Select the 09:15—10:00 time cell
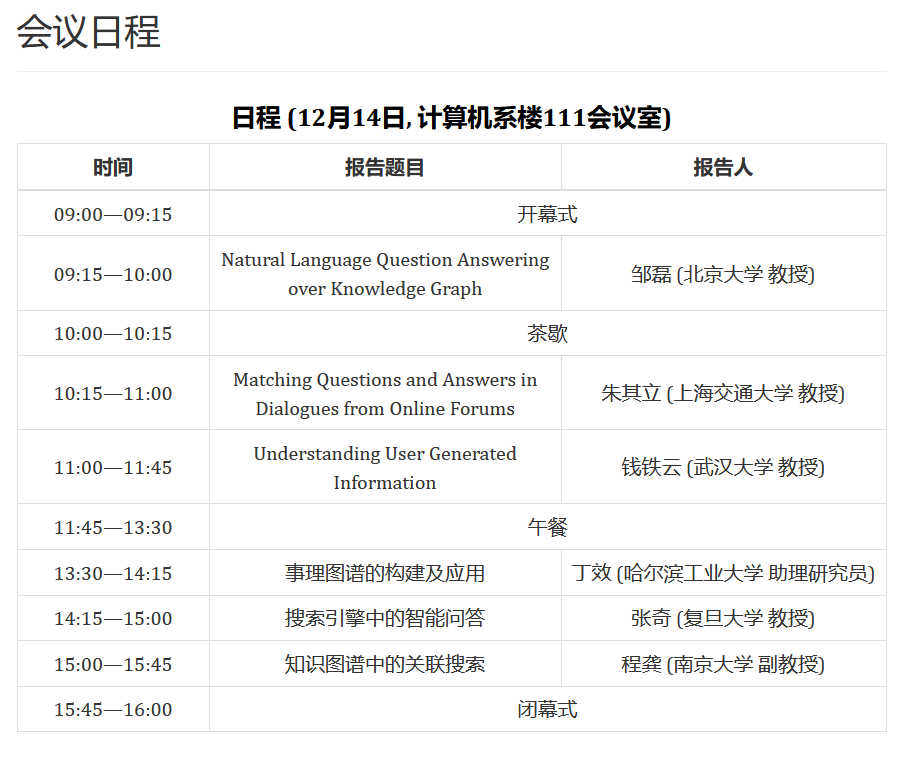The width and height of the screenshot is (923, 763). point(113,274)
